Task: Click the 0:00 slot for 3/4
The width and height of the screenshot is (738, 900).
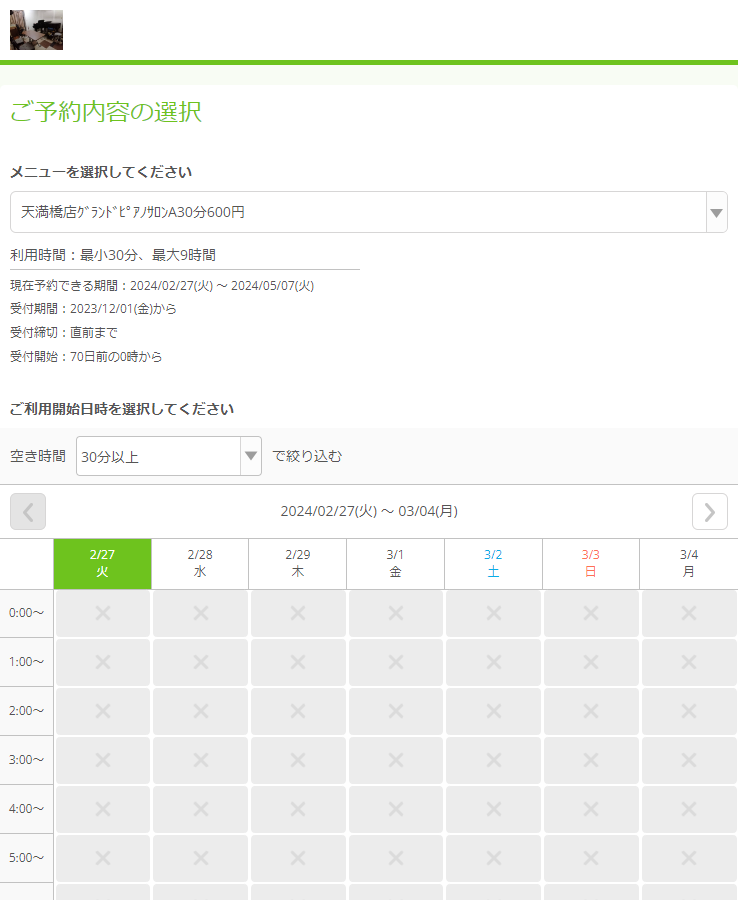Action: (689, 613)
